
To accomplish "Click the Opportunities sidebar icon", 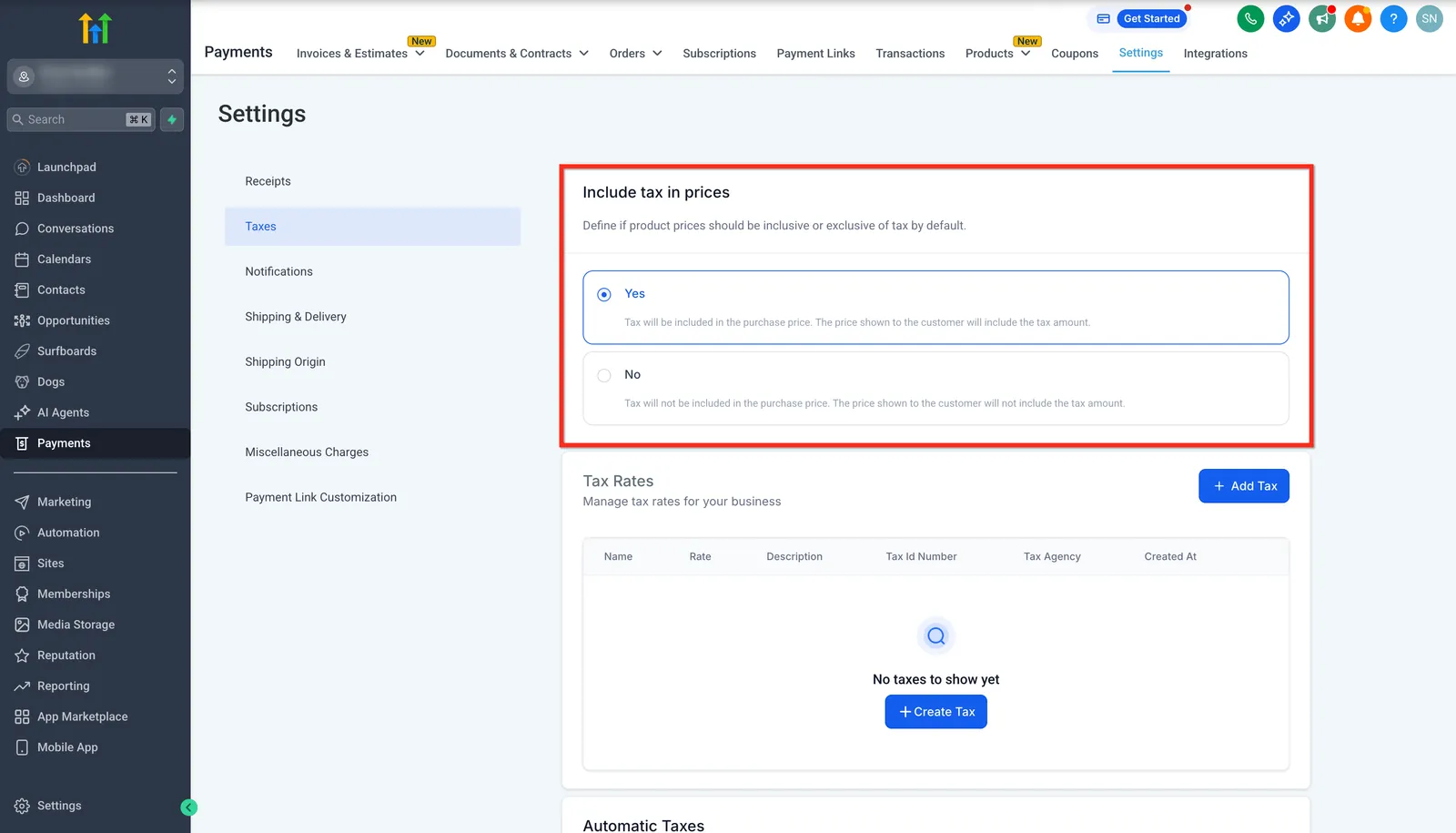I will pos(22,320).
